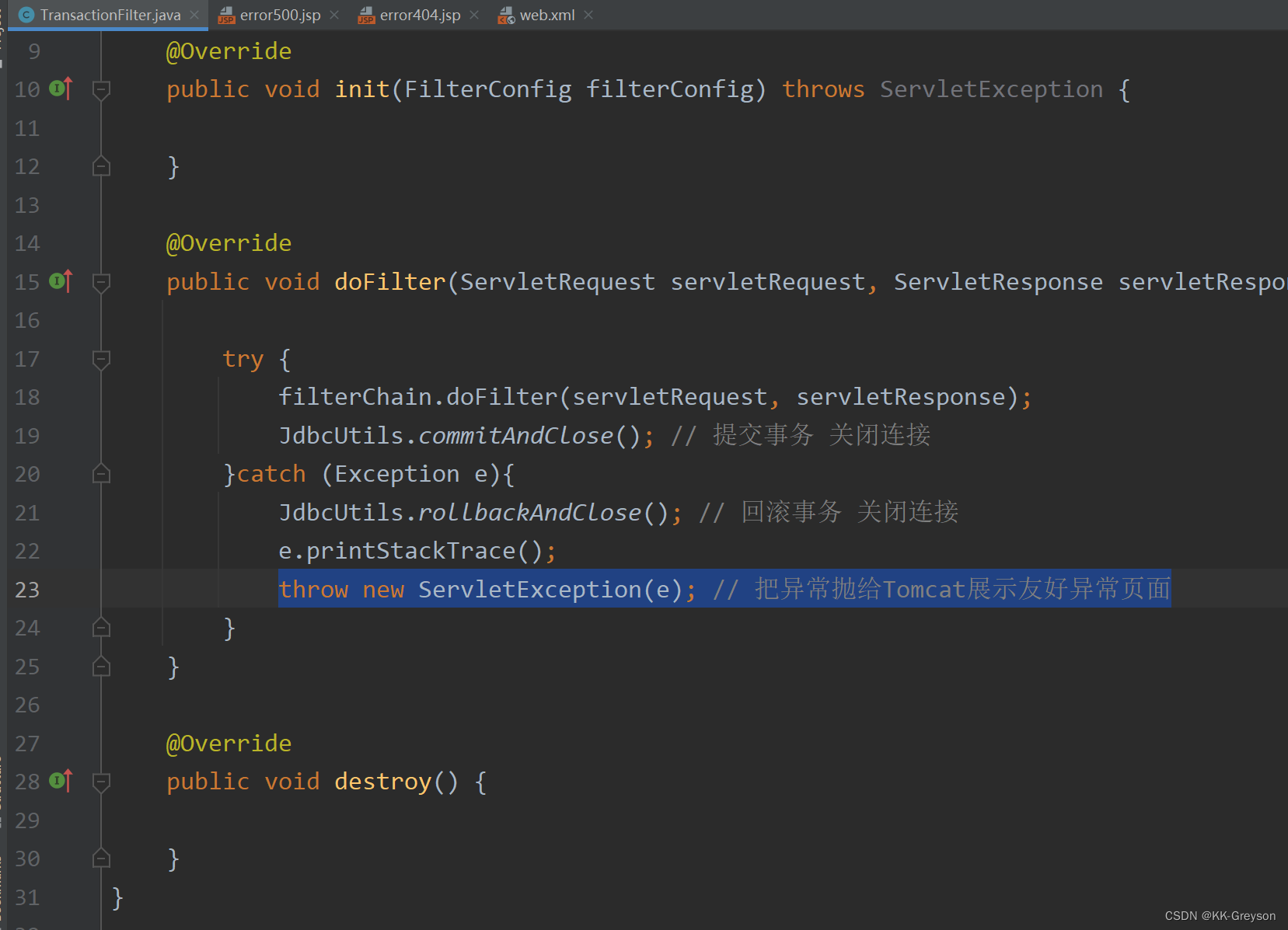Click the JSP file icon on error404.jsp tab
This screenshot has width=1288, height=930.
(x=366, y=15)
